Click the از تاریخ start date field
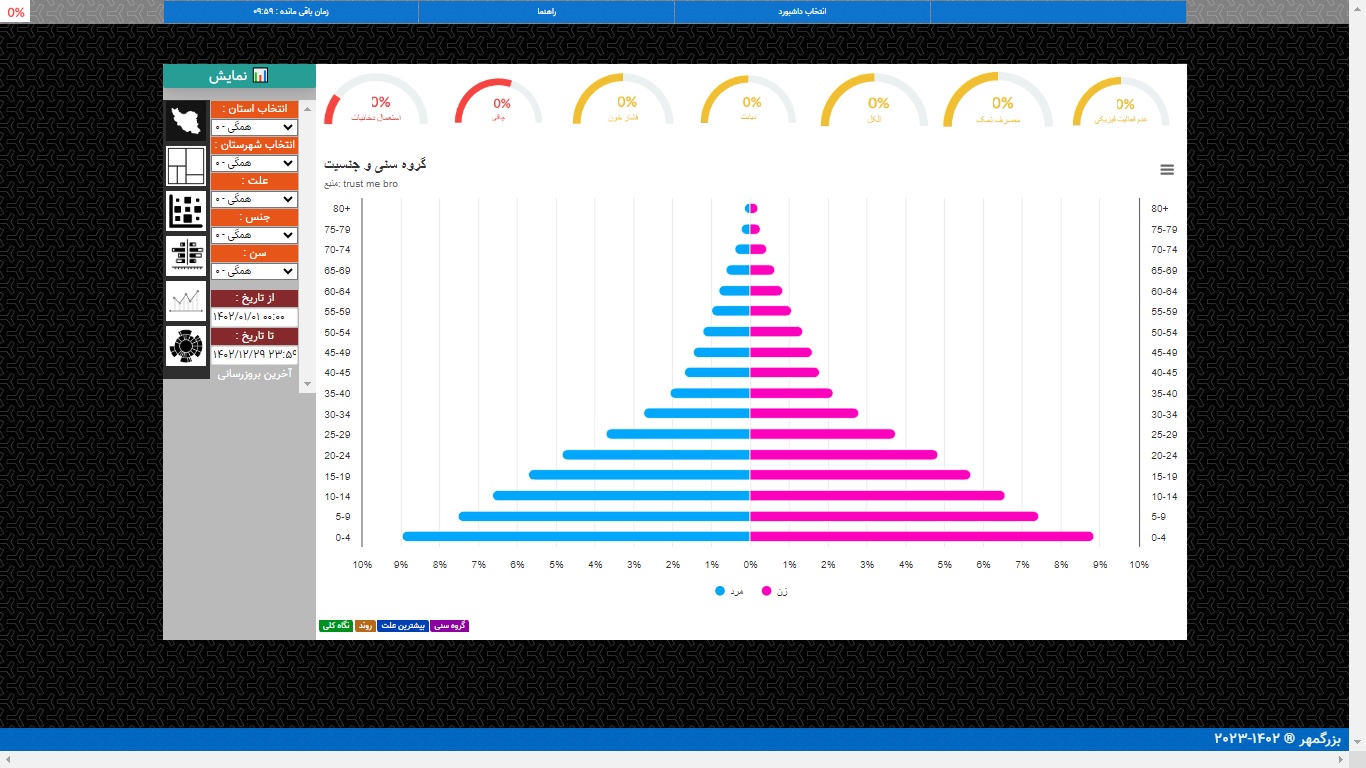 tap(254, 316)
